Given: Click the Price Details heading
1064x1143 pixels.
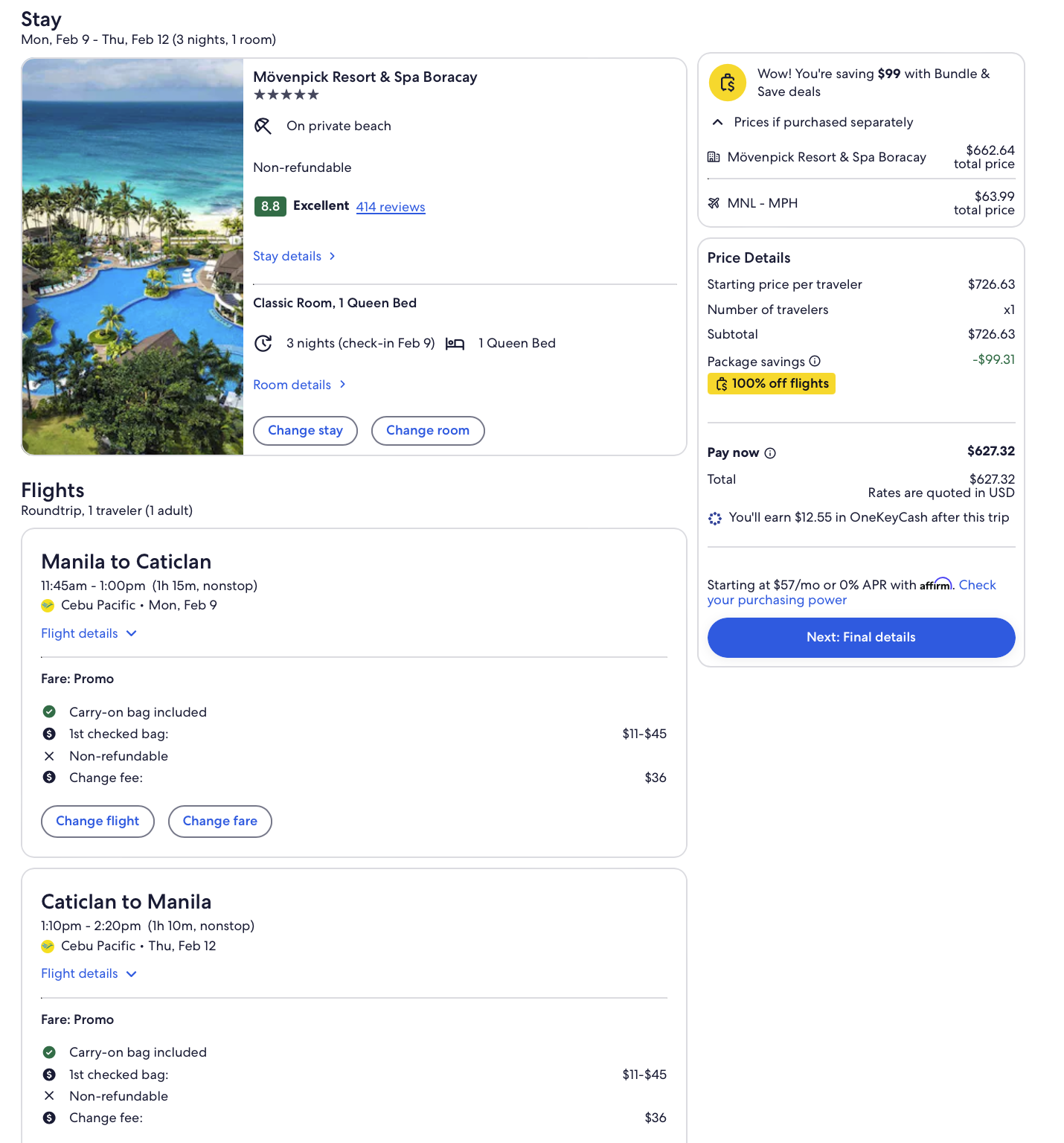Looking at the screenshot, I should point(749,258).
